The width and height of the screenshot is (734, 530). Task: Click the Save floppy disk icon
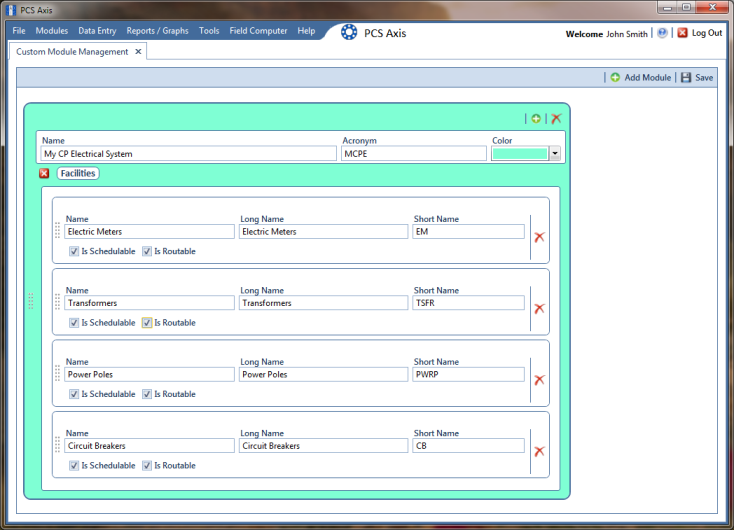686,78
